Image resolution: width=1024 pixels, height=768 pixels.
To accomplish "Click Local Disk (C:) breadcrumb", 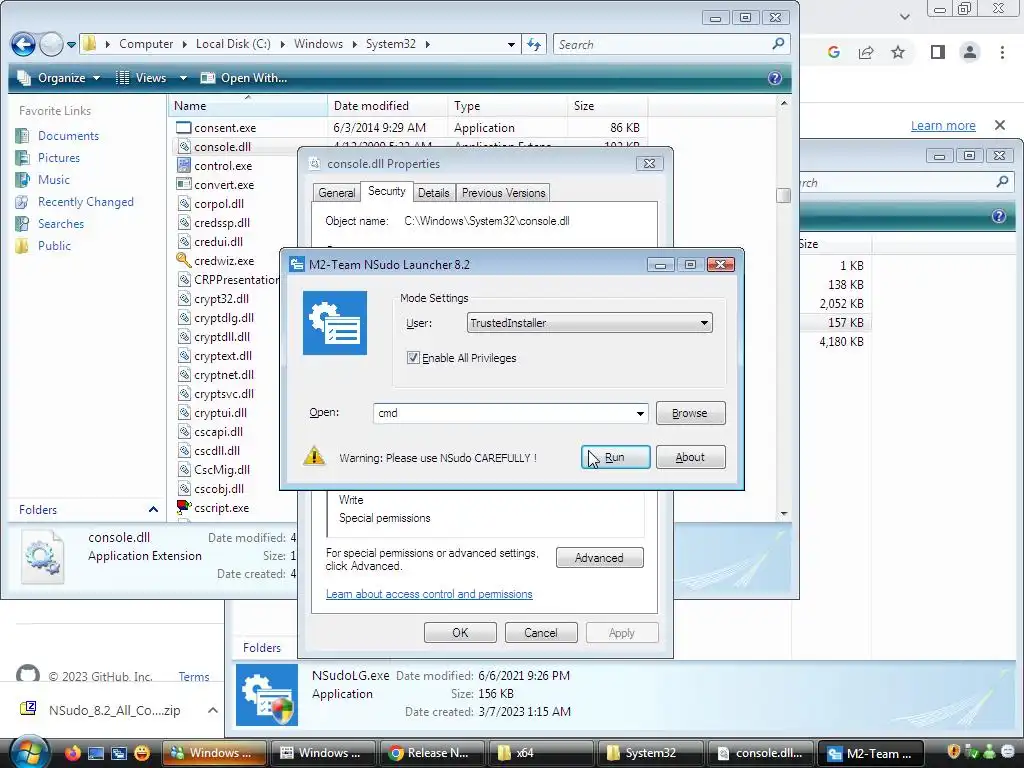I will point(233,44).
